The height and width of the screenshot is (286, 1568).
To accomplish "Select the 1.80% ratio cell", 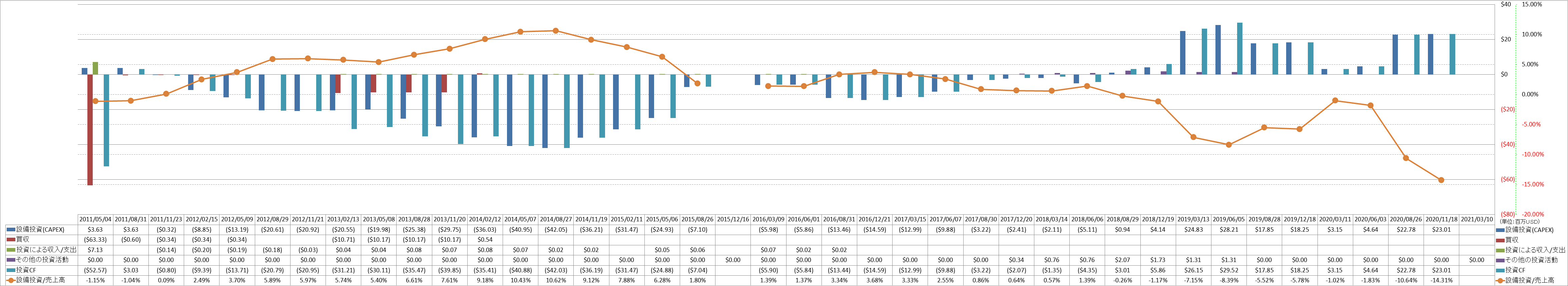I will tap(697, 281).
